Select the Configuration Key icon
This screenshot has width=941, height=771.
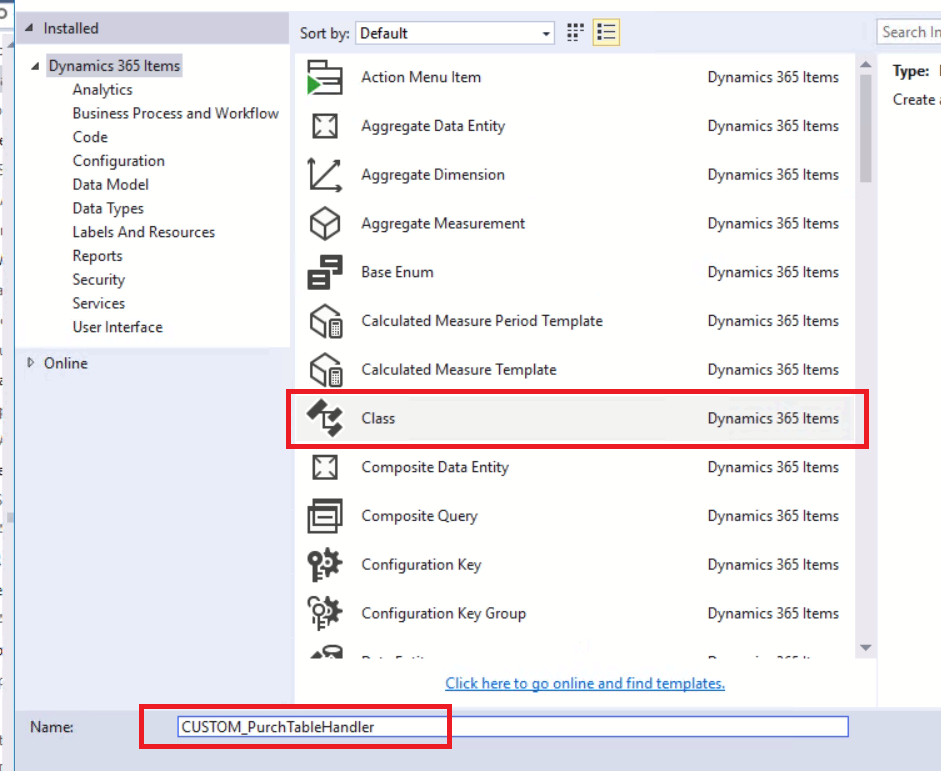325,565
